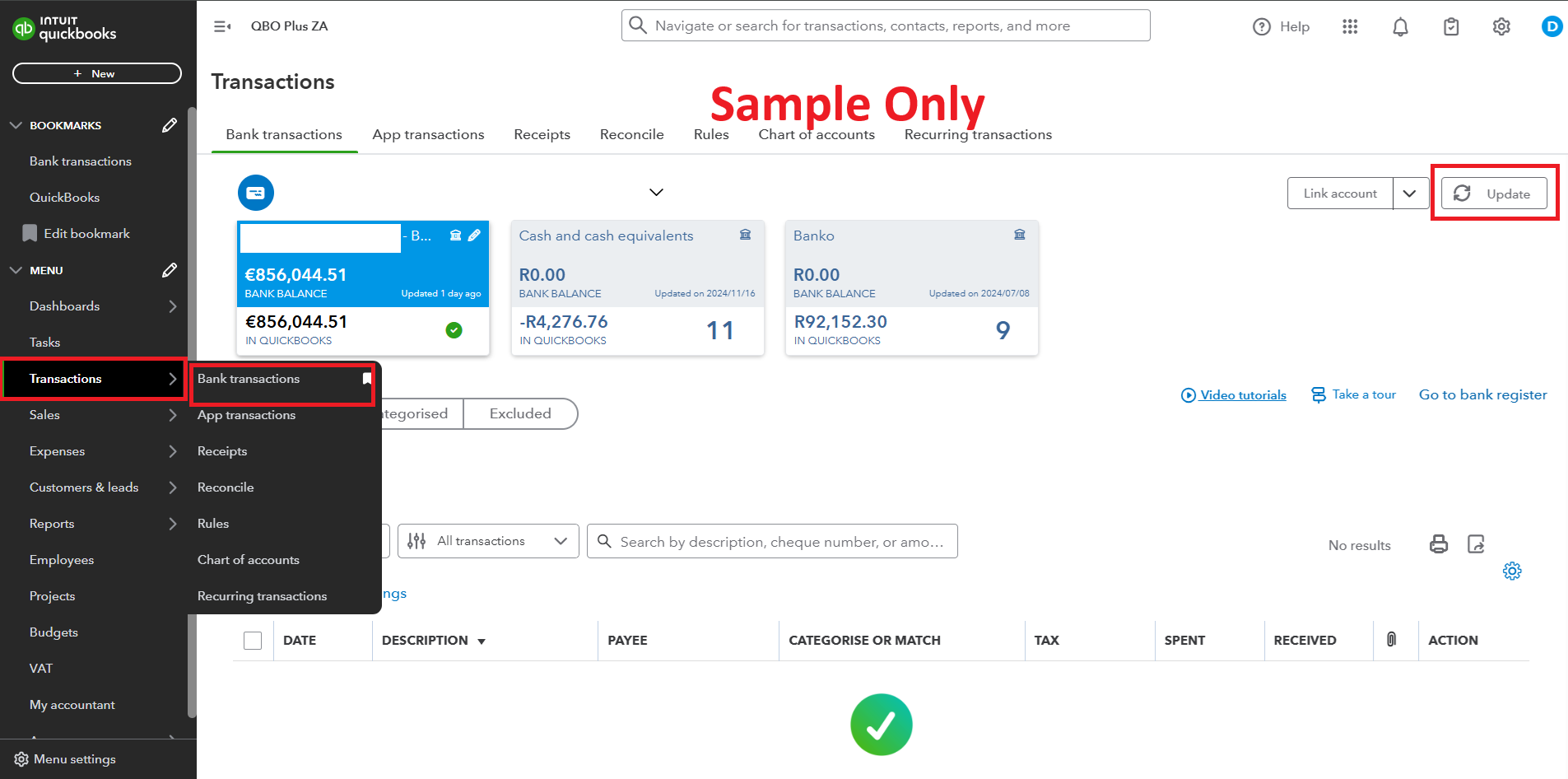The width and height of the screenshot is (1568, 779).
Task: Click the filter sliders icon
Action: pos(416,541)
